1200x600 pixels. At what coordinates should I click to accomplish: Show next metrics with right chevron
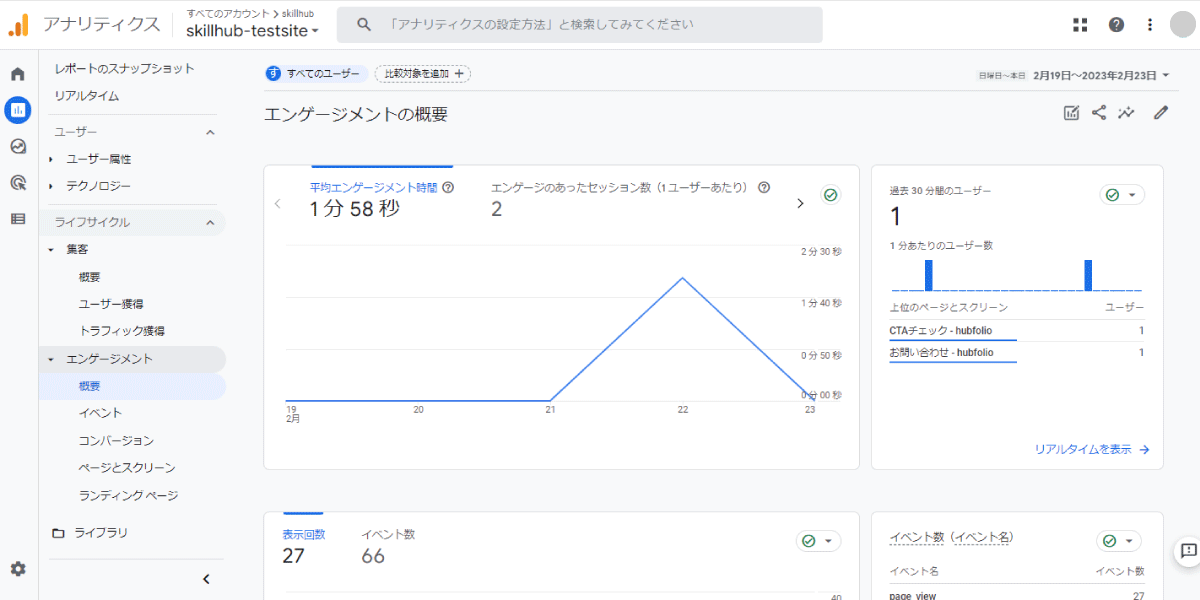[x=800, y=203]
